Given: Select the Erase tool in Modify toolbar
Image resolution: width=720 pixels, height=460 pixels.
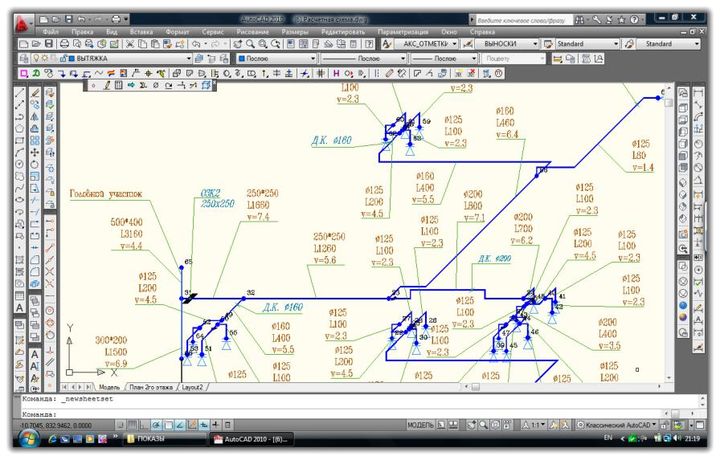Looking at the screenshot, I should [x=34, y=93].
